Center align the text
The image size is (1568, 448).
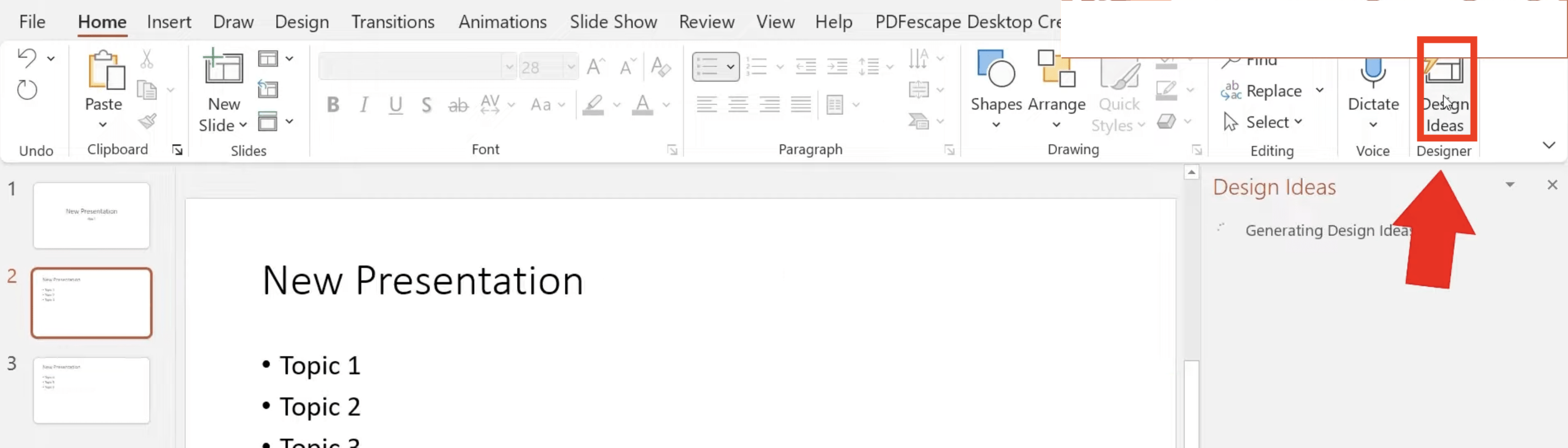pos(738,104)
